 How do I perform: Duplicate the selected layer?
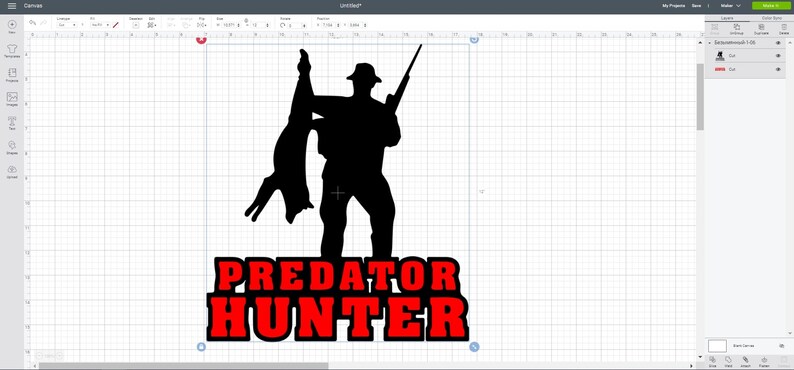[761, 29]
